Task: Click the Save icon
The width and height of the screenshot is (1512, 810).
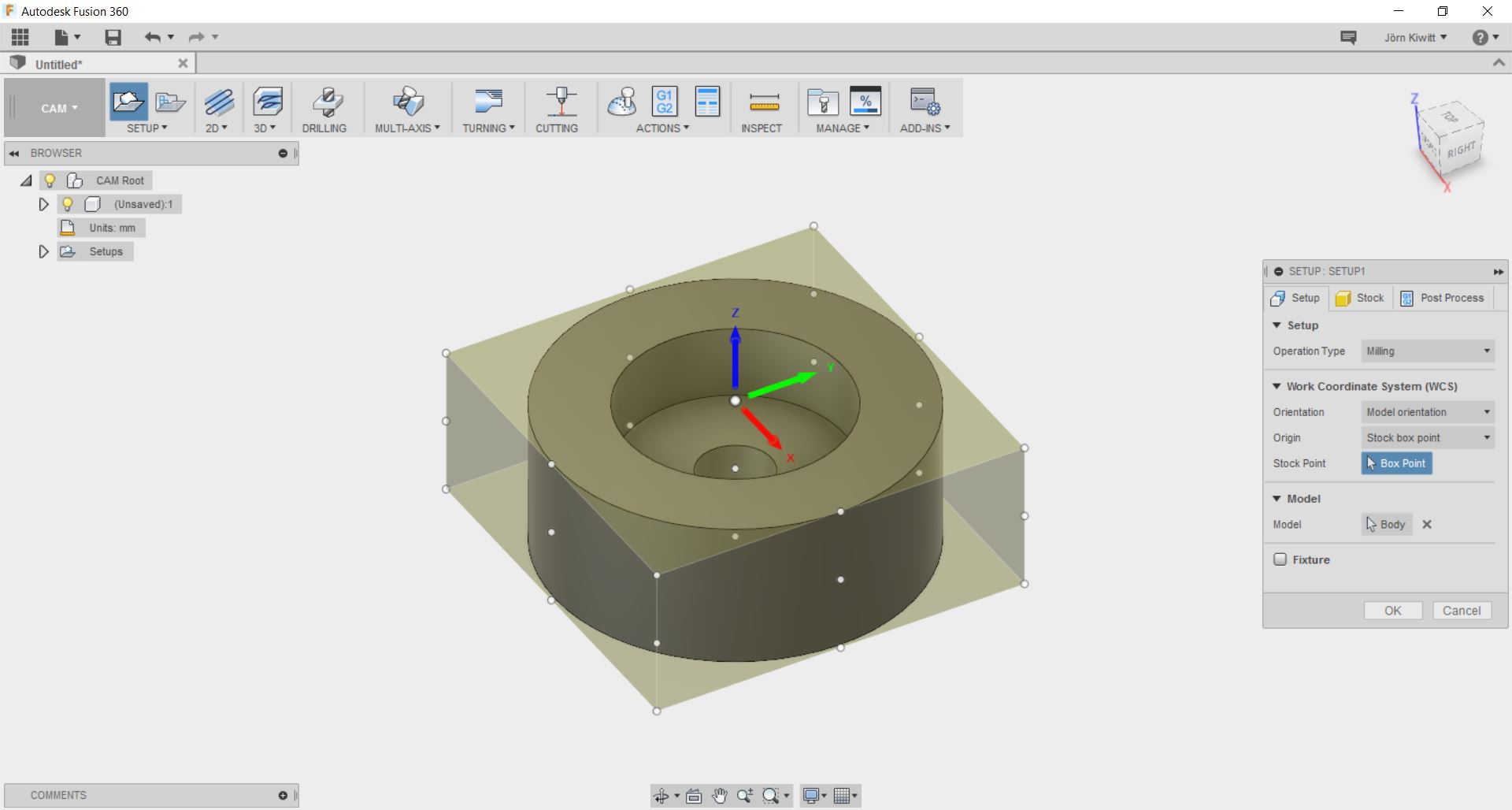Action: pyautogui.click(x=113, y=37)
